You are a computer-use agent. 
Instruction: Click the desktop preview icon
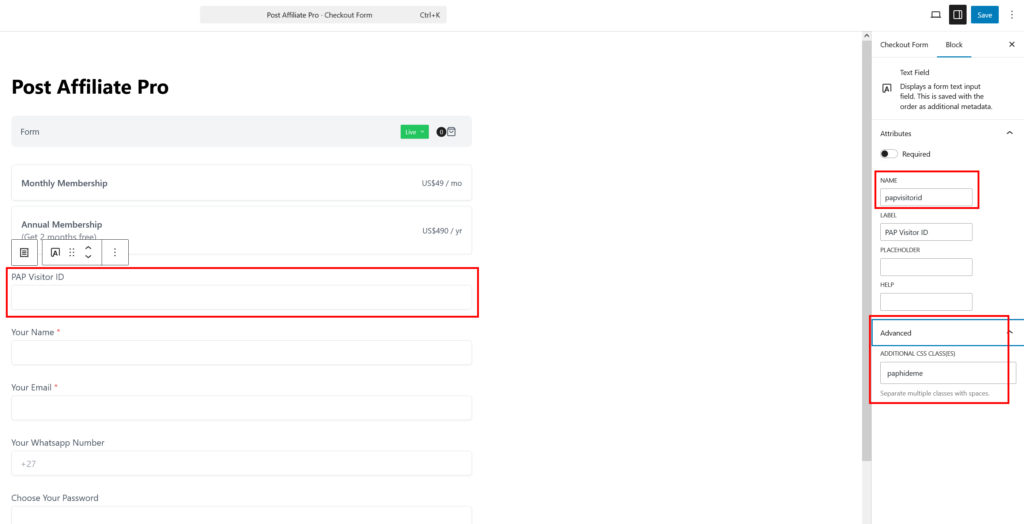(935, 15)
